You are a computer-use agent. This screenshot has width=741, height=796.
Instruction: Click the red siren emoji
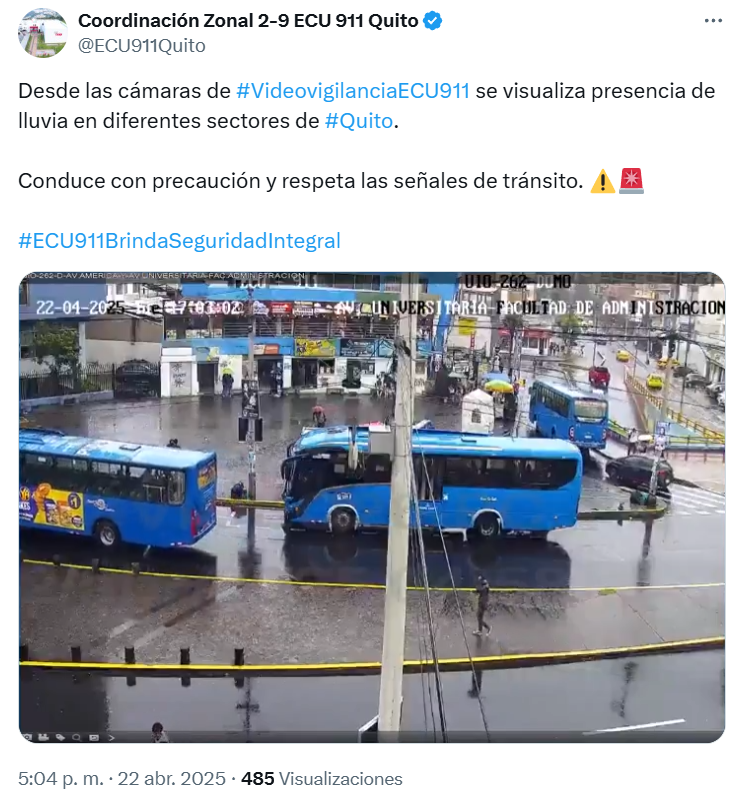tap(631, 181)
